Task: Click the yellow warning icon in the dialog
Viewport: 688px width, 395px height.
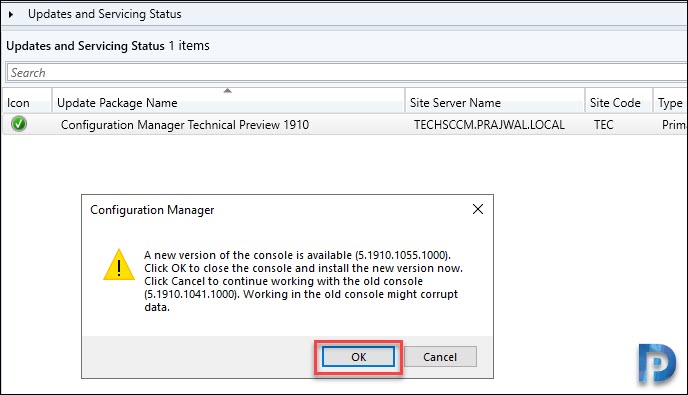Action: point(119,265)
